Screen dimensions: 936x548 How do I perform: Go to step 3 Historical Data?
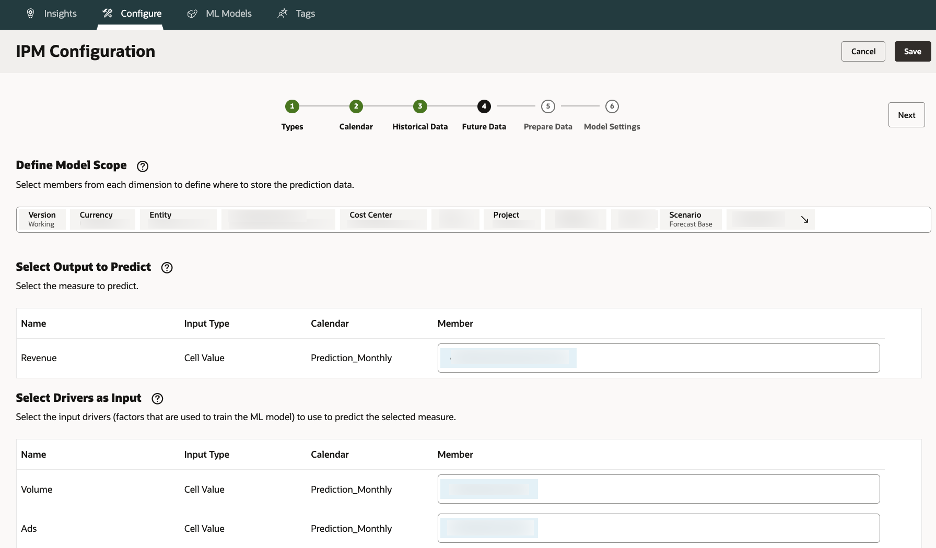click(420, 106)
